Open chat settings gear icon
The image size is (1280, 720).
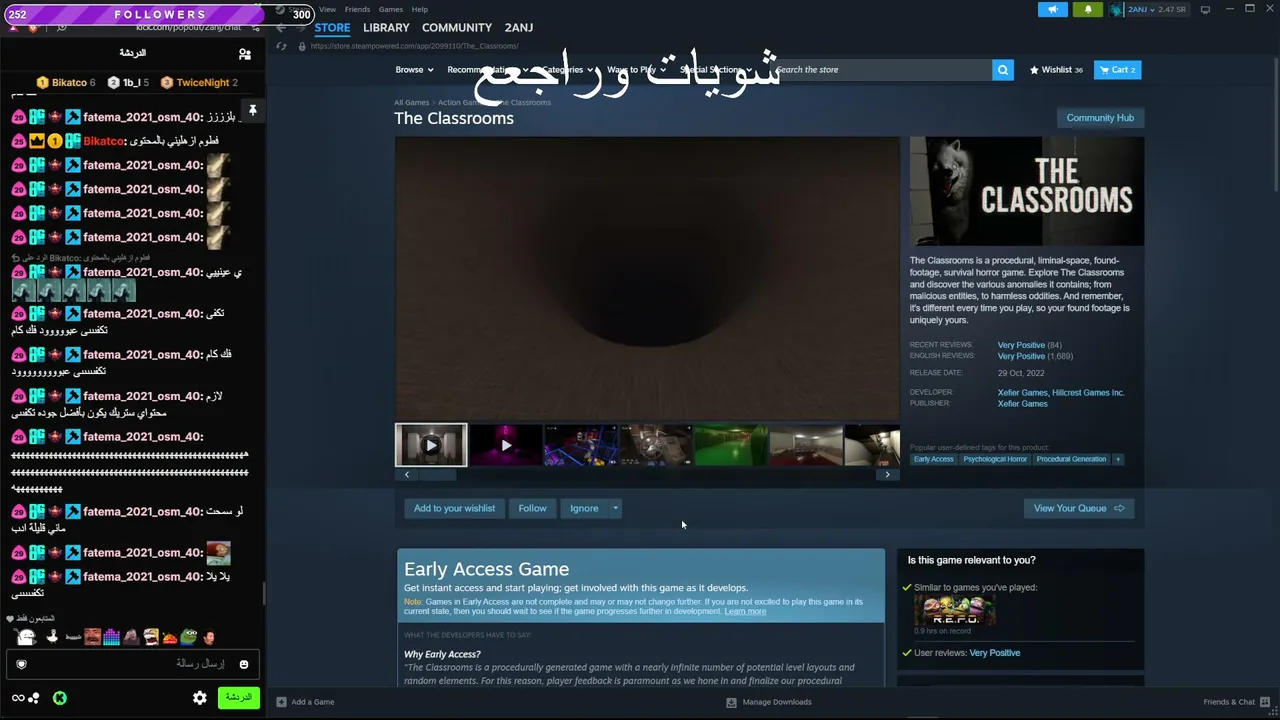pyautogui.click(x=200, y=698)
